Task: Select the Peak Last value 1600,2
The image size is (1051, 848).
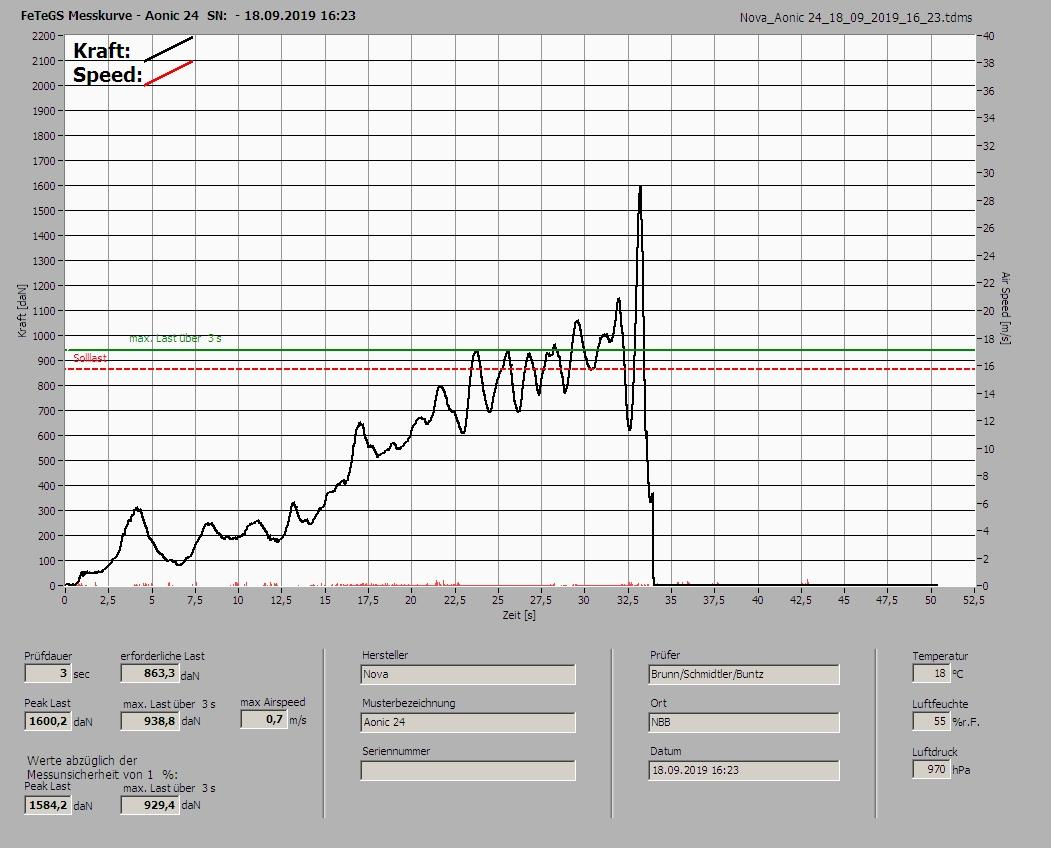Action: tap(48, 721)
